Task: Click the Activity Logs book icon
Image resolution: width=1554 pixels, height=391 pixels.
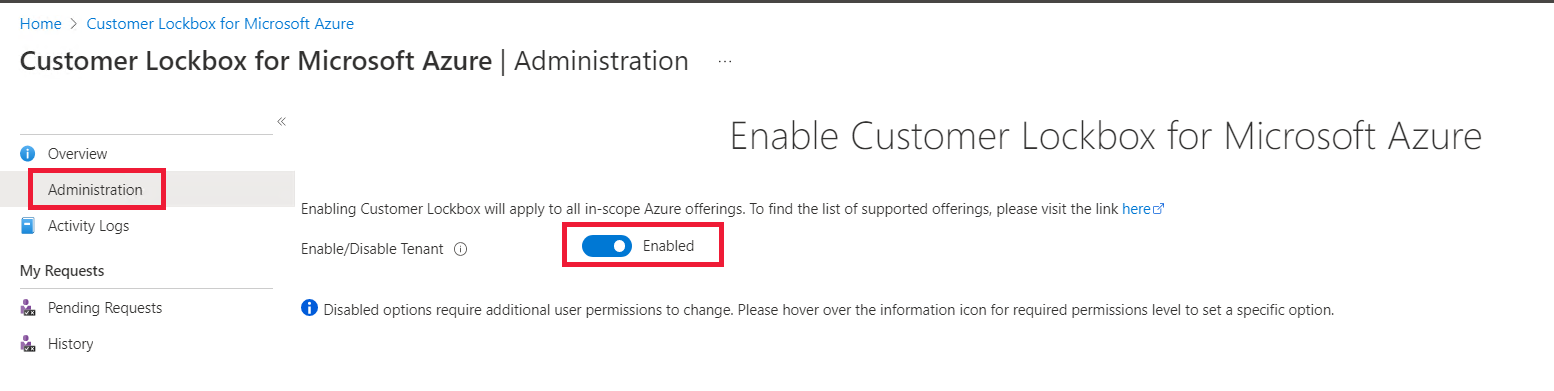Action: point(28,226)
